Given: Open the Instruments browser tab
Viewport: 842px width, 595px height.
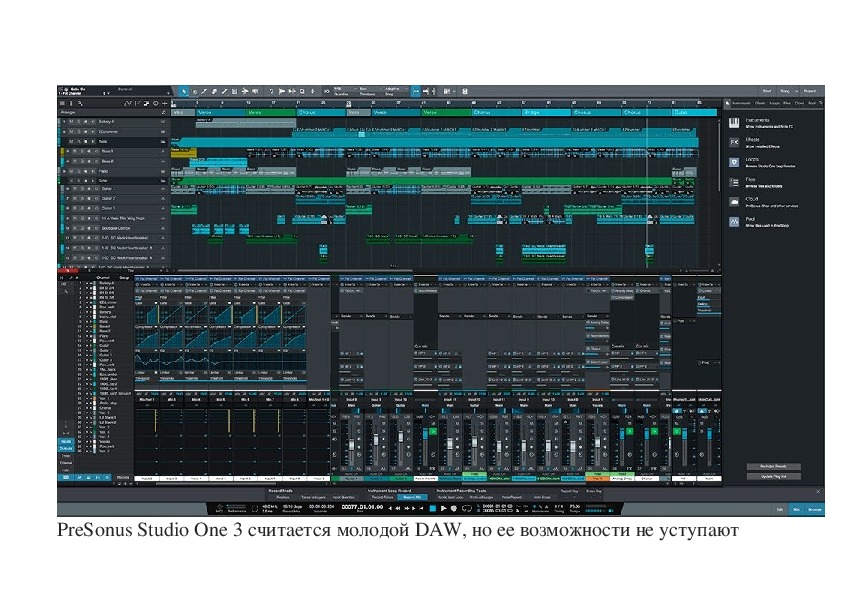Looking at the screenshot, I should (742, 103).
